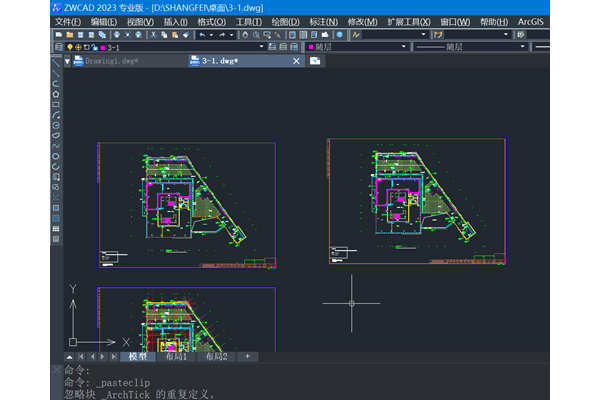
Task: Select the Line tool in draw toolbar
Action: (56, 61)
